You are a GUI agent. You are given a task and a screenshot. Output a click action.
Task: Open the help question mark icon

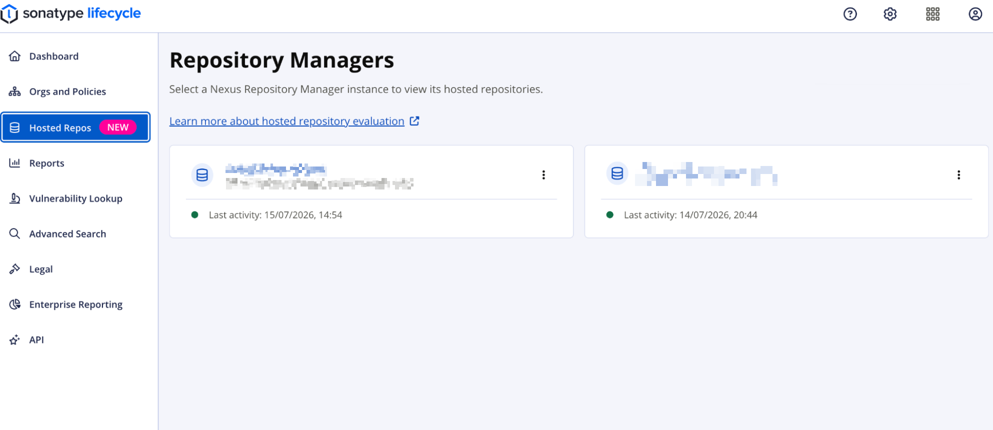point(850,14)
